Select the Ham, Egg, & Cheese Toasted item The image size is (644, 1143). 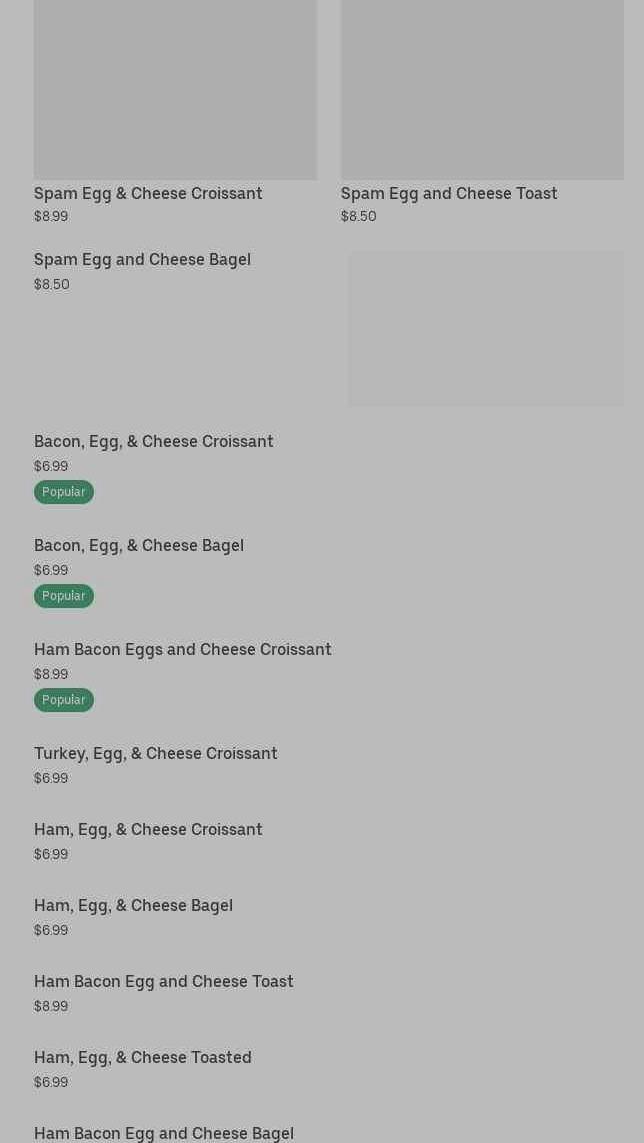[142, 1057]
